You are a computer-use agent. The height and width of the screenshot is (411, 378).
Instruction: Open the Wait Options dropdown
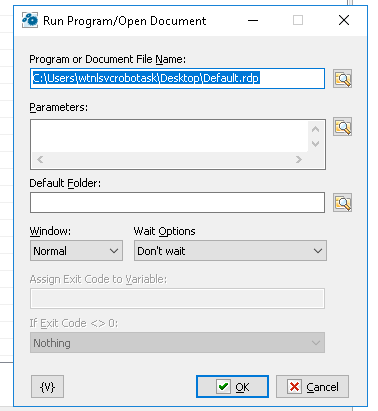[230, 251]
